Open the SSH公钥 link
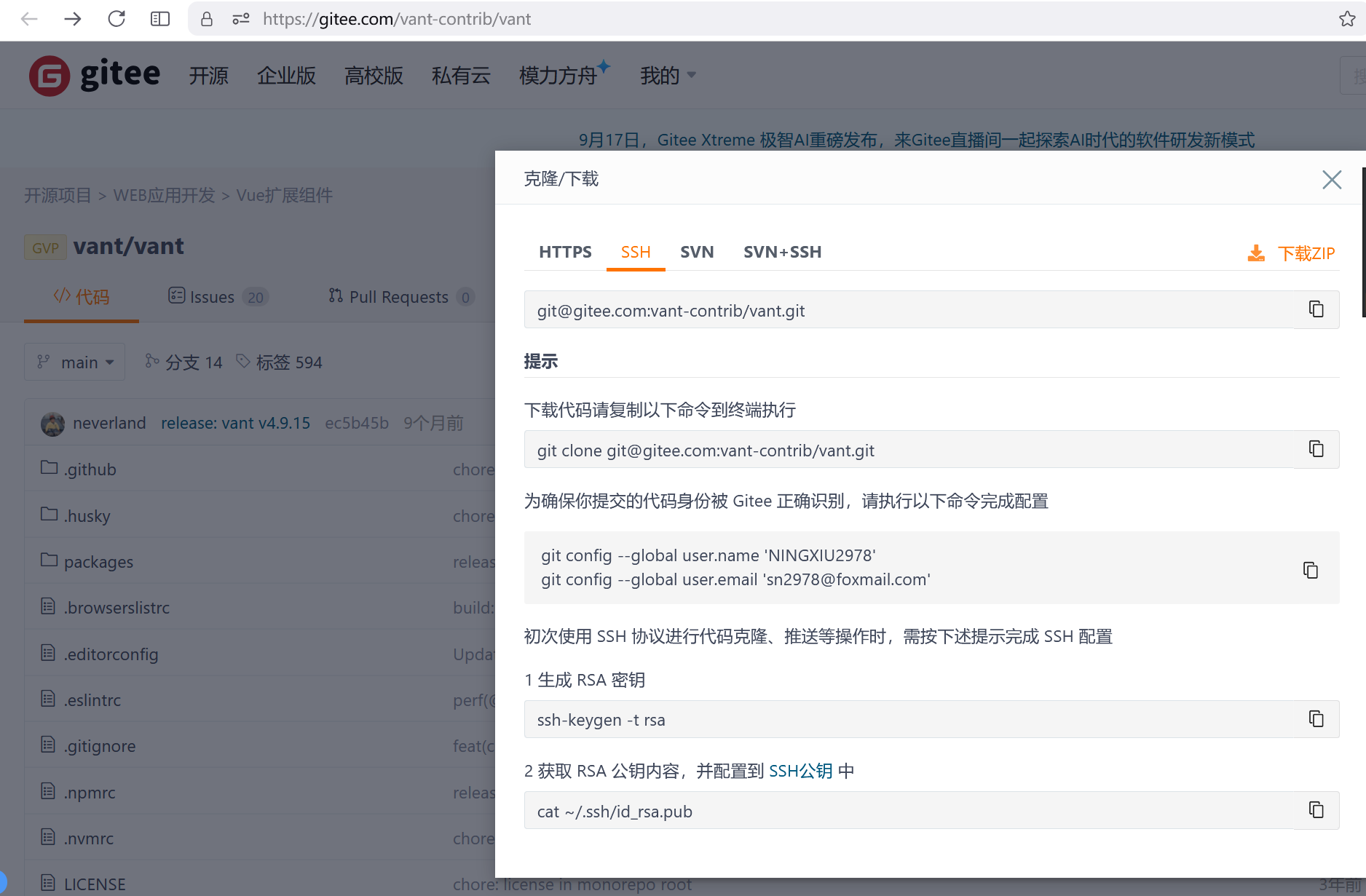Screen dimensions: 1366x896 click(x=800, y=771)
